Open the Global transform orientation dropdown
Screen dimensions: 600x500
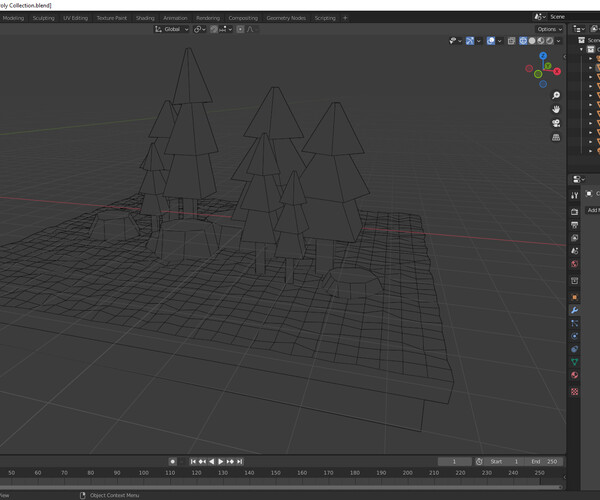(172, 29)
